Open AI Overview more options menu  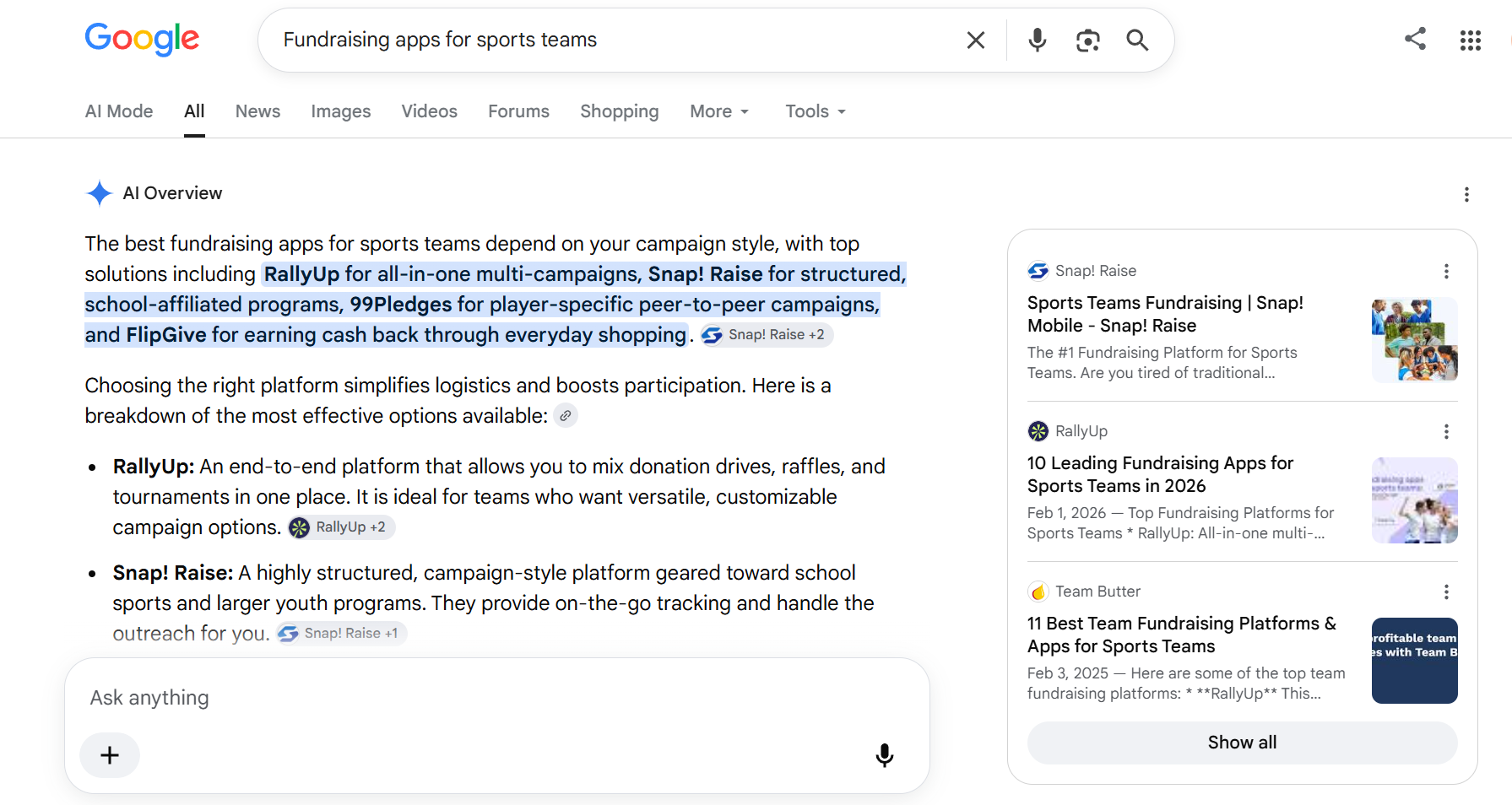point(1466,195)
